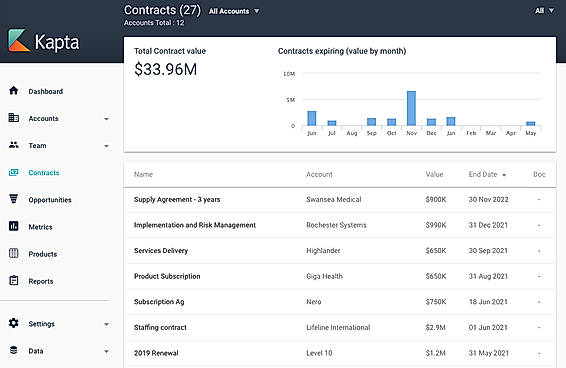
Task: Click the $1.2M value cell
Action: pos(435,353)
